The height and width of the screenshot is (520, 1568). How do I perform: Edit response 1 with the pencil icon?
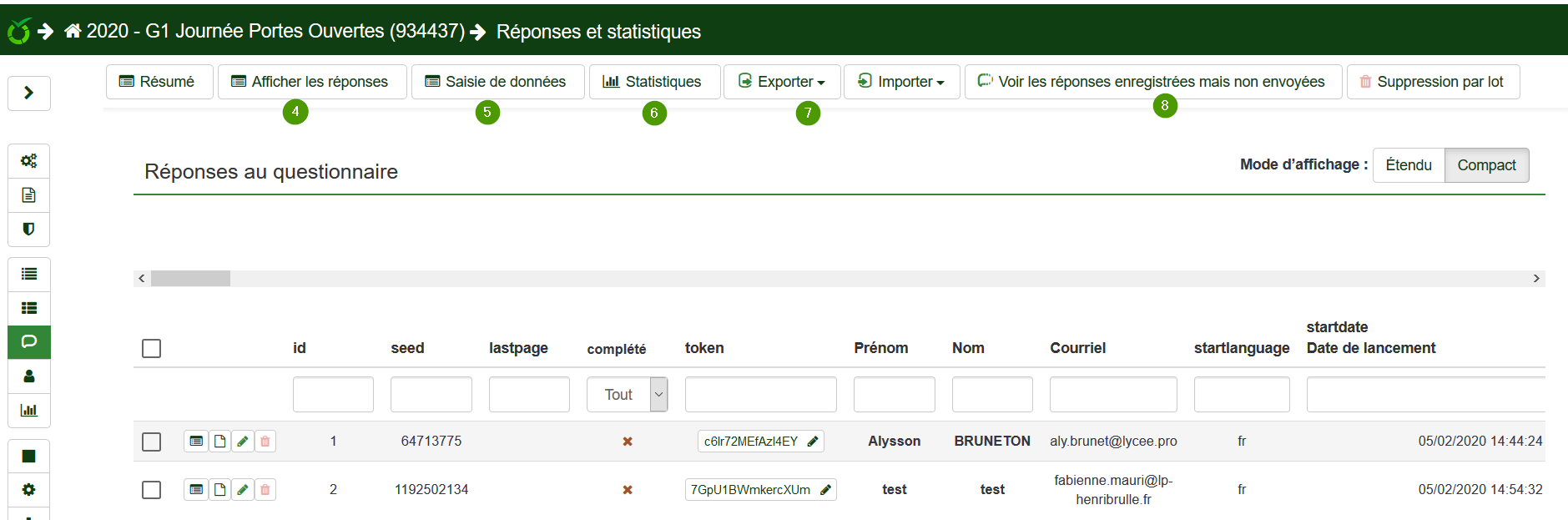[x=242, y=442]
